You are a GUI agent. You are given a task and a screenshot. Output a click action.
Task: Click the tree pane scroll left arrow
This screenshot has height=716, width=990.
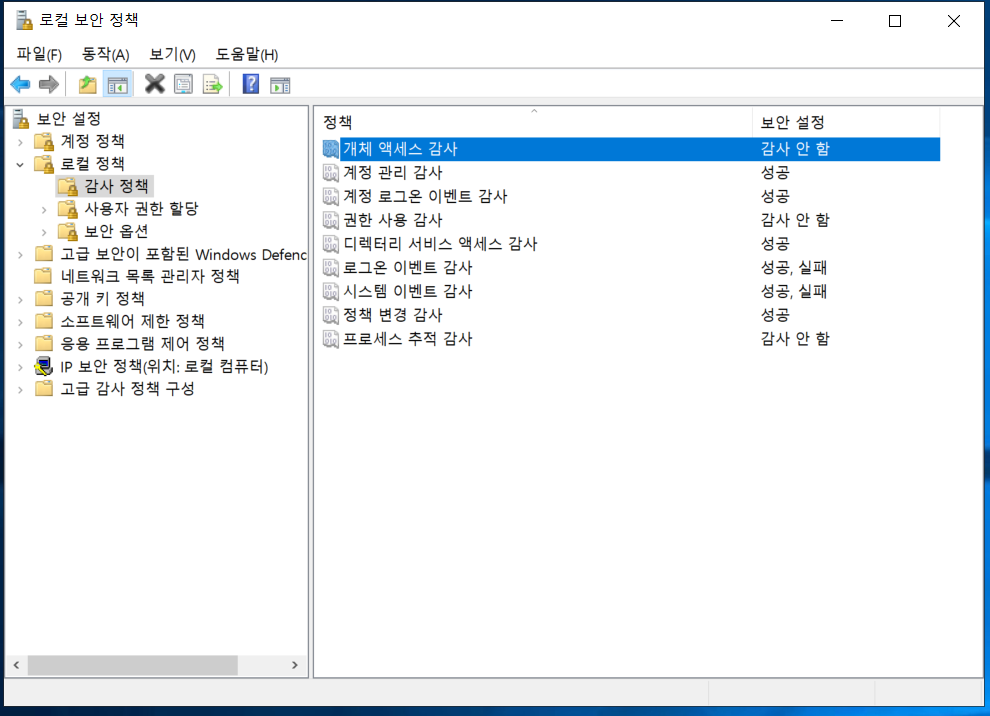click(x=16, y=665)
